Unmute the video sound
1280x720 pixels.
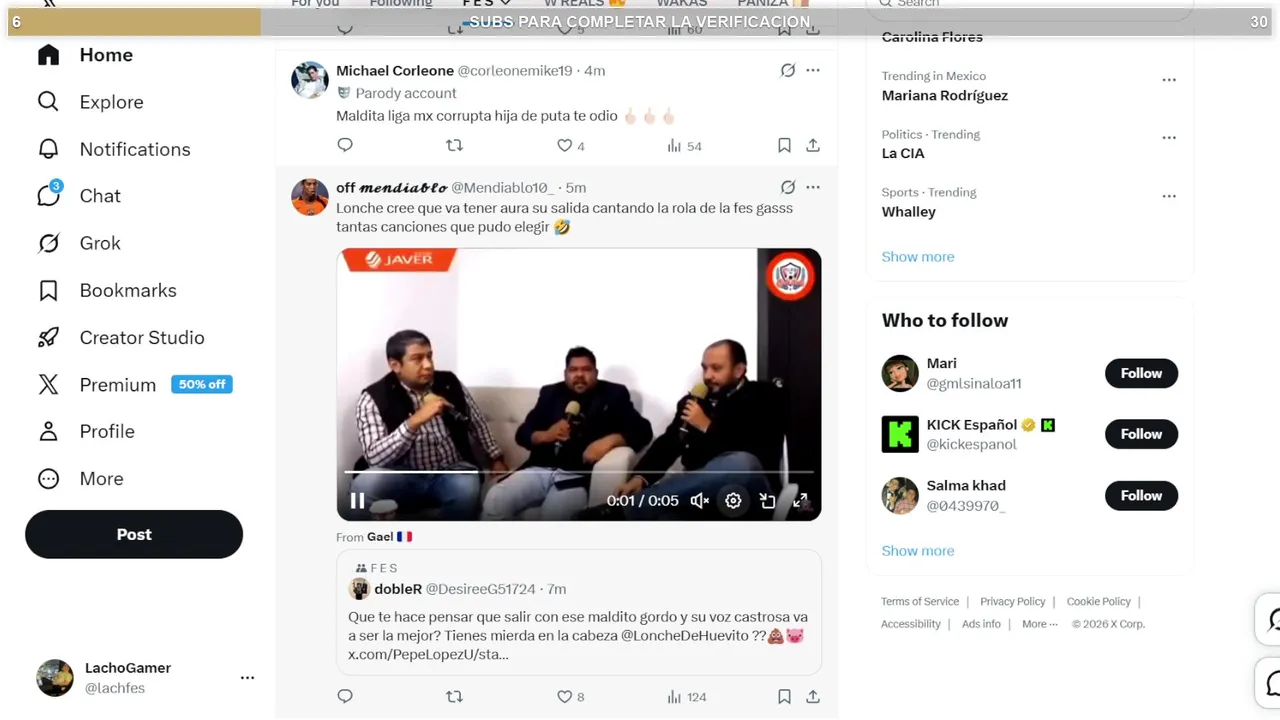click(700, 501)
